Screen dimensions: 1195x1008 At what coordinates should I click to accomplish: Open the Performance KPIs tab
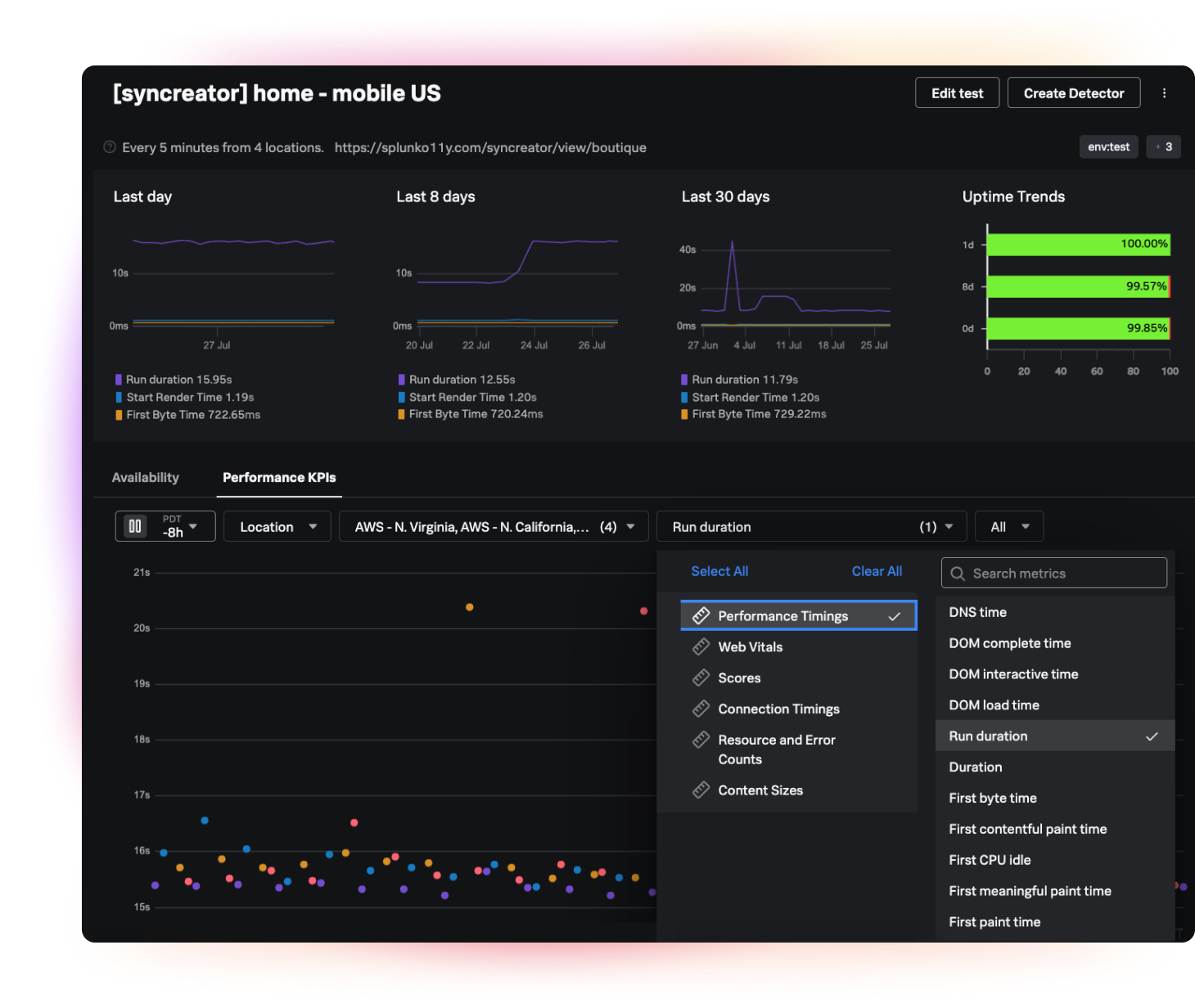tap(278, 477)
